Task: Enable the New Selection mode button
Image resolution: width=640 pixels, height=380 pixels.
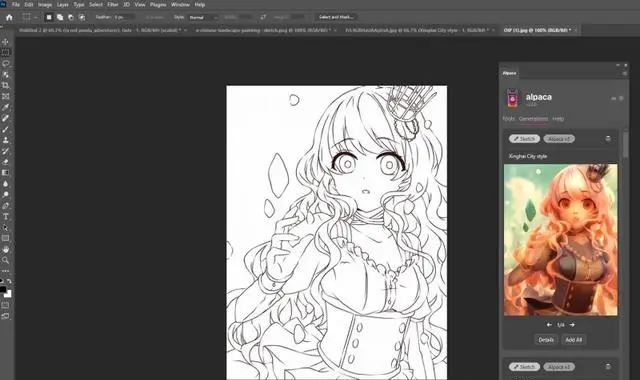Action: [49, 17]
